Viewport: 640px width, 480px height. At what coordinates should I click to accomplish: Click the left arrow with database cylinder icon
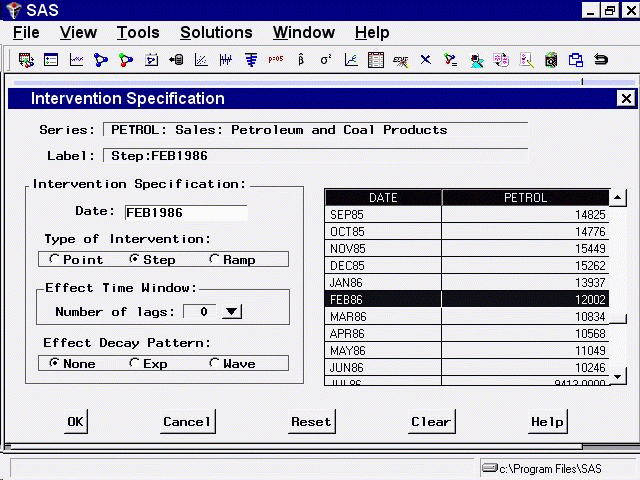pyautogui.click(x=176, y=60)
